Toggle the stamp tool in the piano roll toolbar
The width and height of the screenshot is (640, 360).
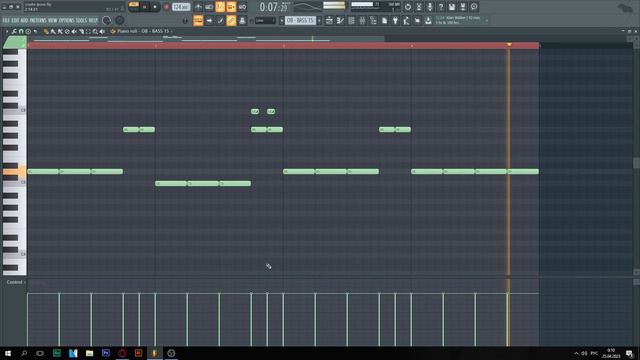pos(28,31)
